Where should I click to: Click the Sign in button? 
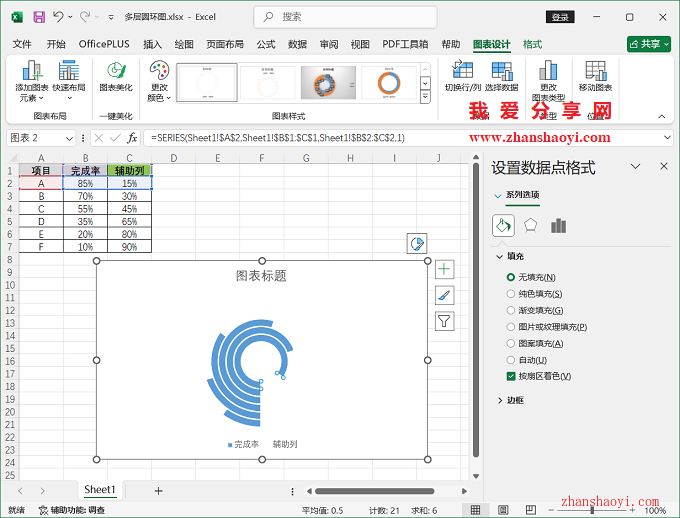click(560, 17)
